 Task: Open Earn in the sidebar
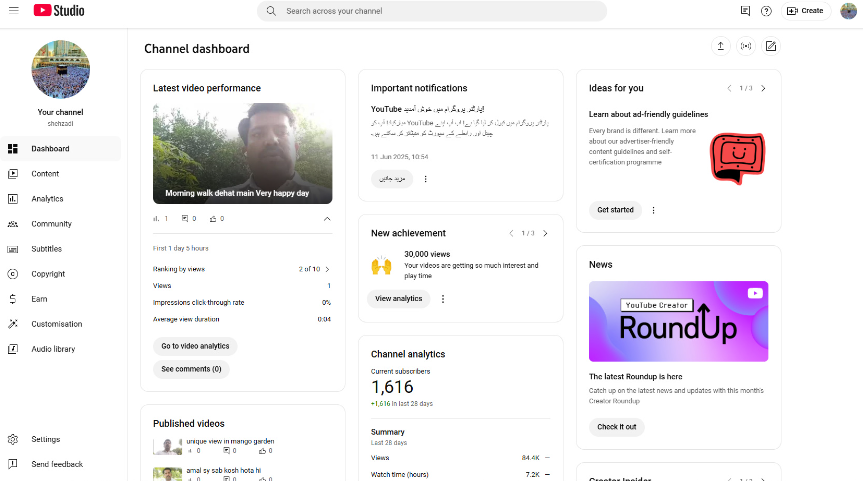pos(61,299)
